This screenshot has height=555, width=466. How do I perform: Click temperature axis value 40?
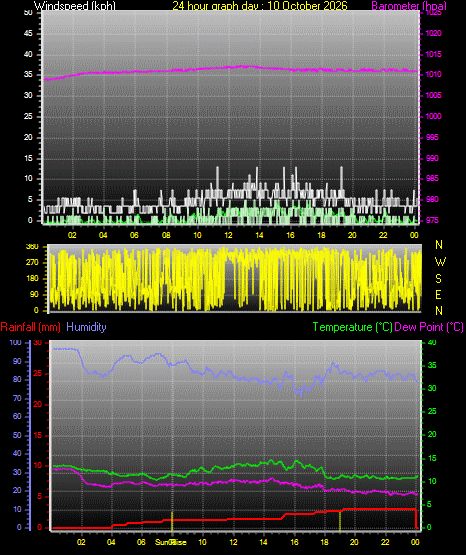tap(432, 343)
